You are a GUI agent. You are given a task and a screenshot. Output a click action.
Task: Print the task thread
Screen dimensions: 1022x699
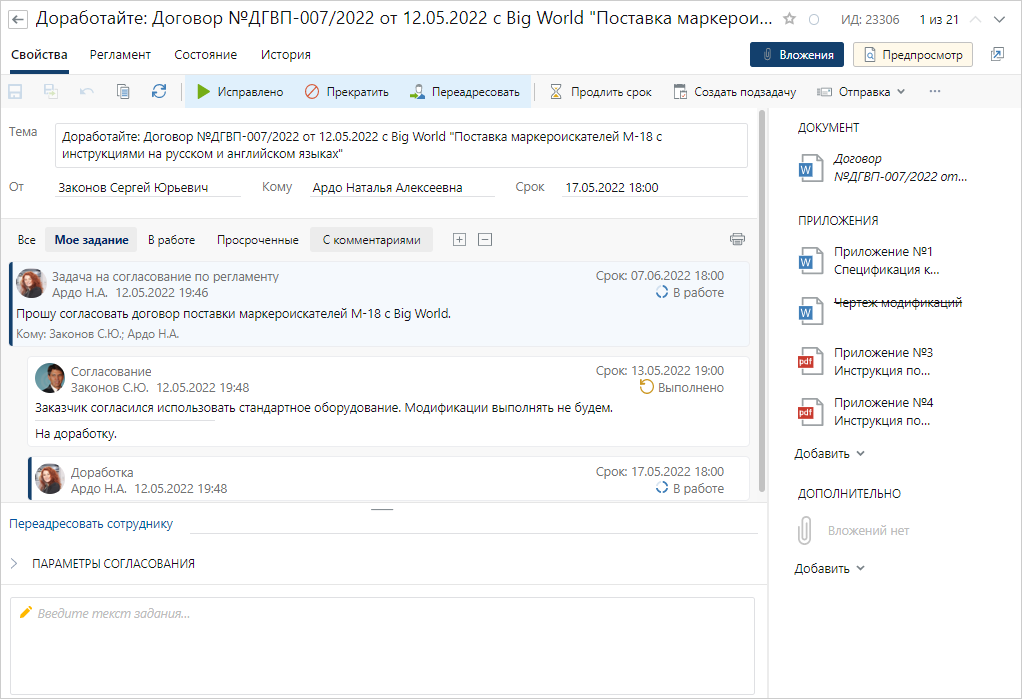(738, 239)
